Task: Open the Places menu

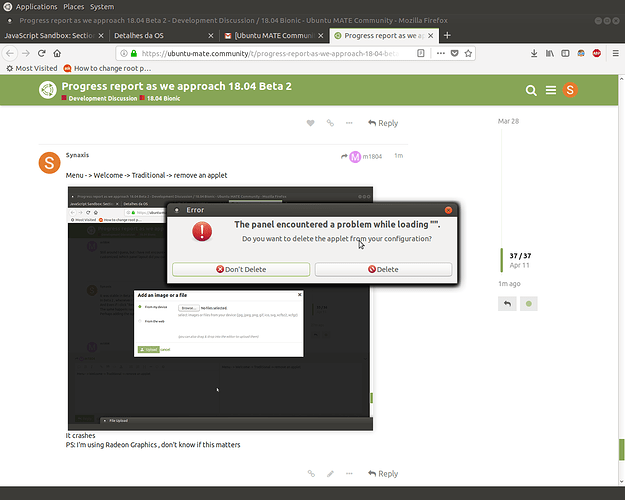Action: tap(73, 7)
